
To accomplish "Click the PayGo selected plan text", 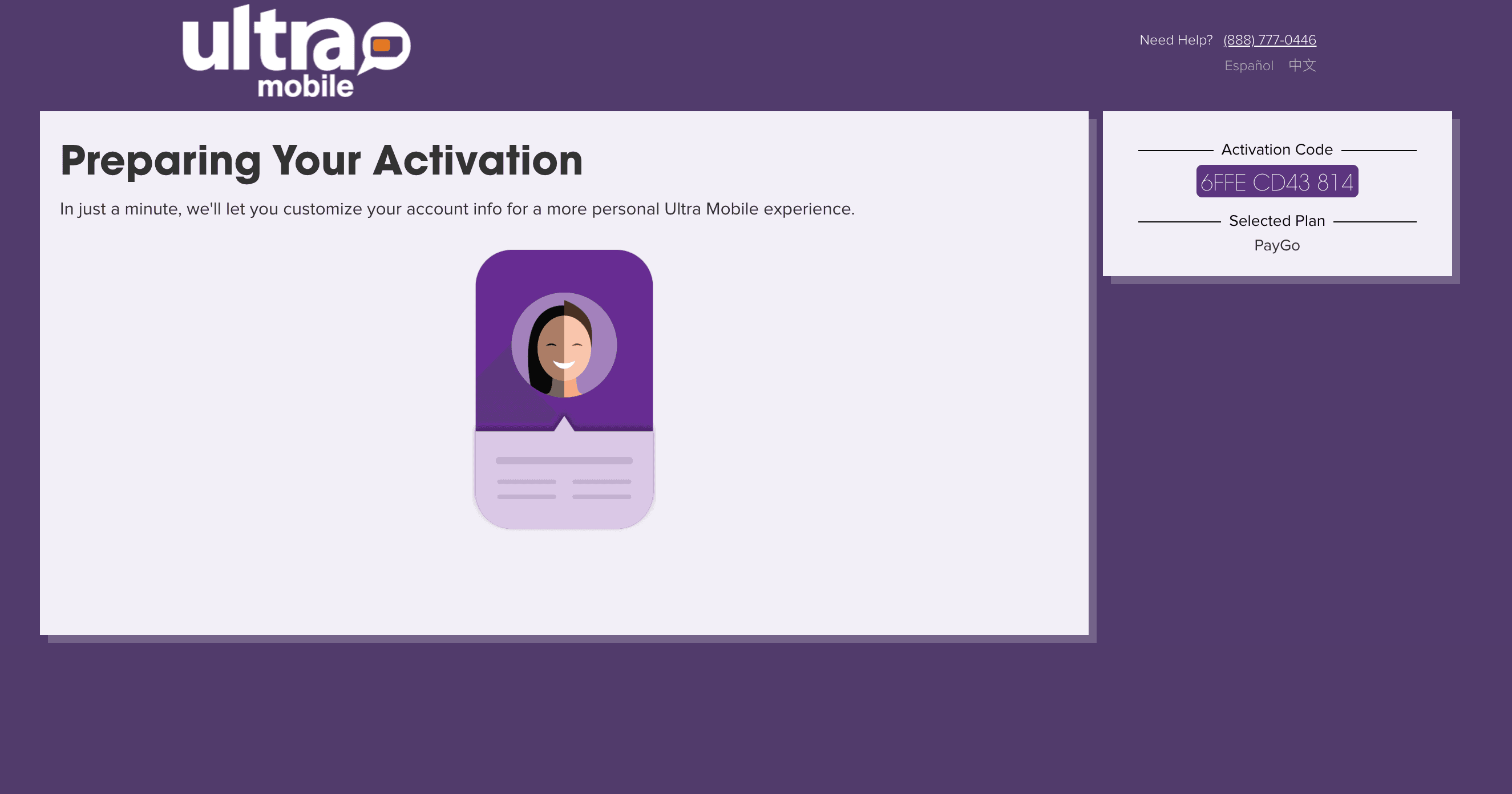I will [x=1277, y=245].
